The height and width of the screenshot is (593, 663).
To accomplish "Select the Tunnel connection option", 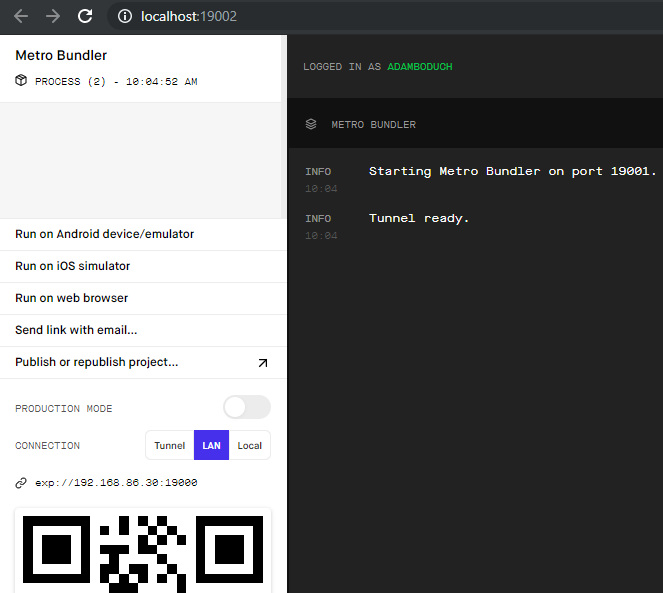I will click(x=170, y=445).
